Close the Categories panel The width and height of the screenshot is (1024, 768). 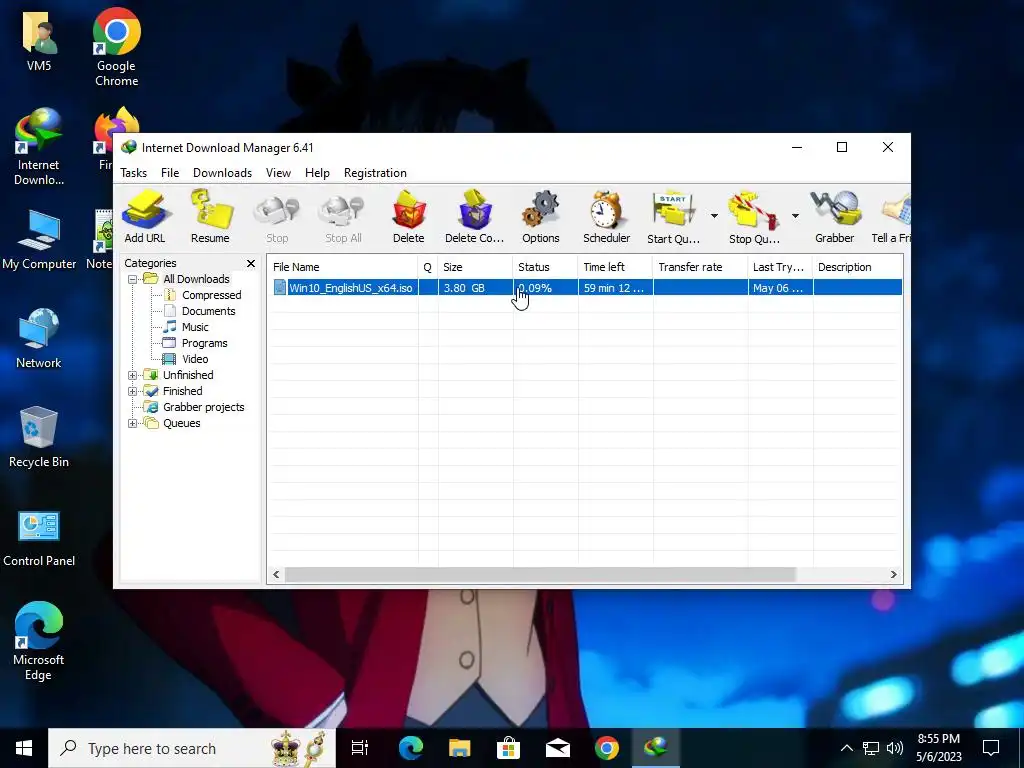(251, 263)
